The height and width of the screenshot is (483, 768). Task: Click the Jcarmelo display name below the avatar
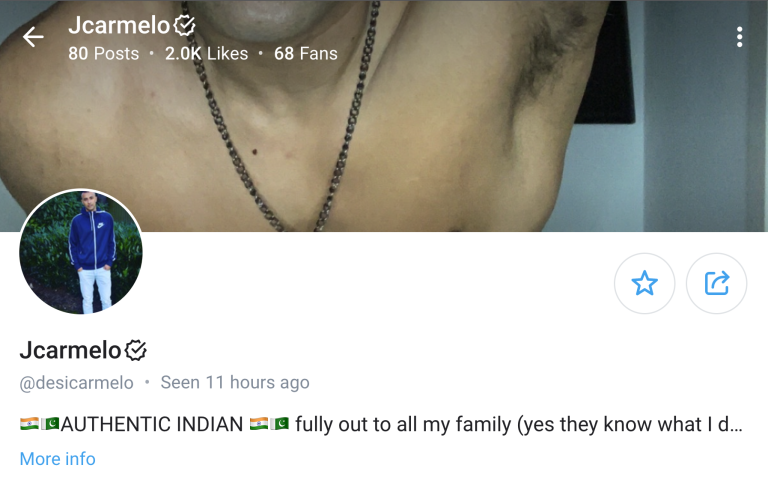click(70, 350)
